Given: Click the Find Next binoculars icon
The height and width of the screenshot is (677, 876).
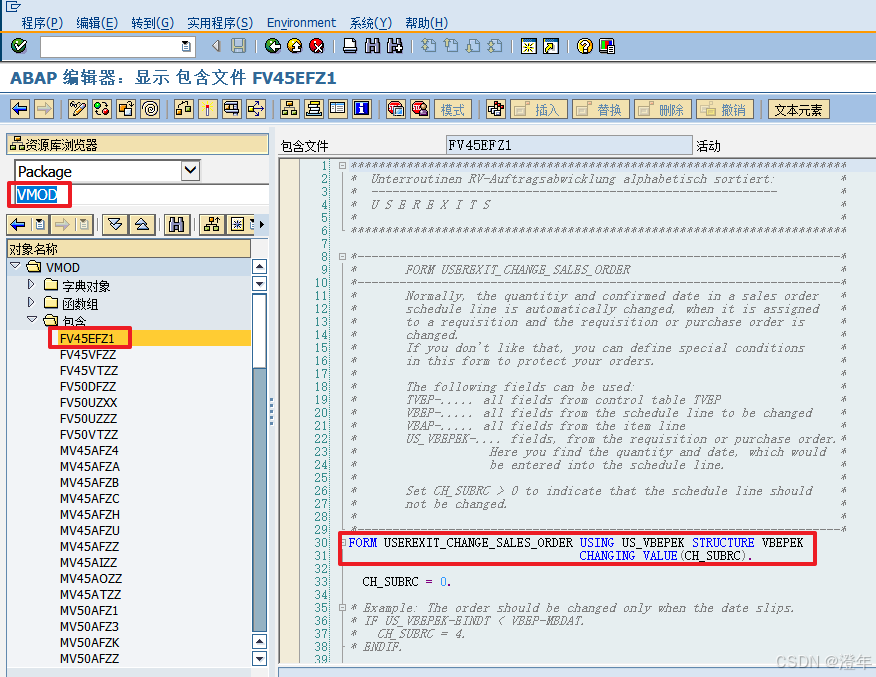Looking at the screenshot, I should tap(394, 45).
